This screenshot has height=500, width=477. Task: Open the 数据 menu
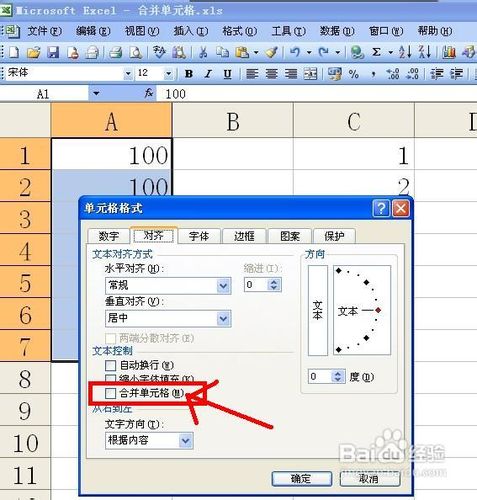pos(337,31)
